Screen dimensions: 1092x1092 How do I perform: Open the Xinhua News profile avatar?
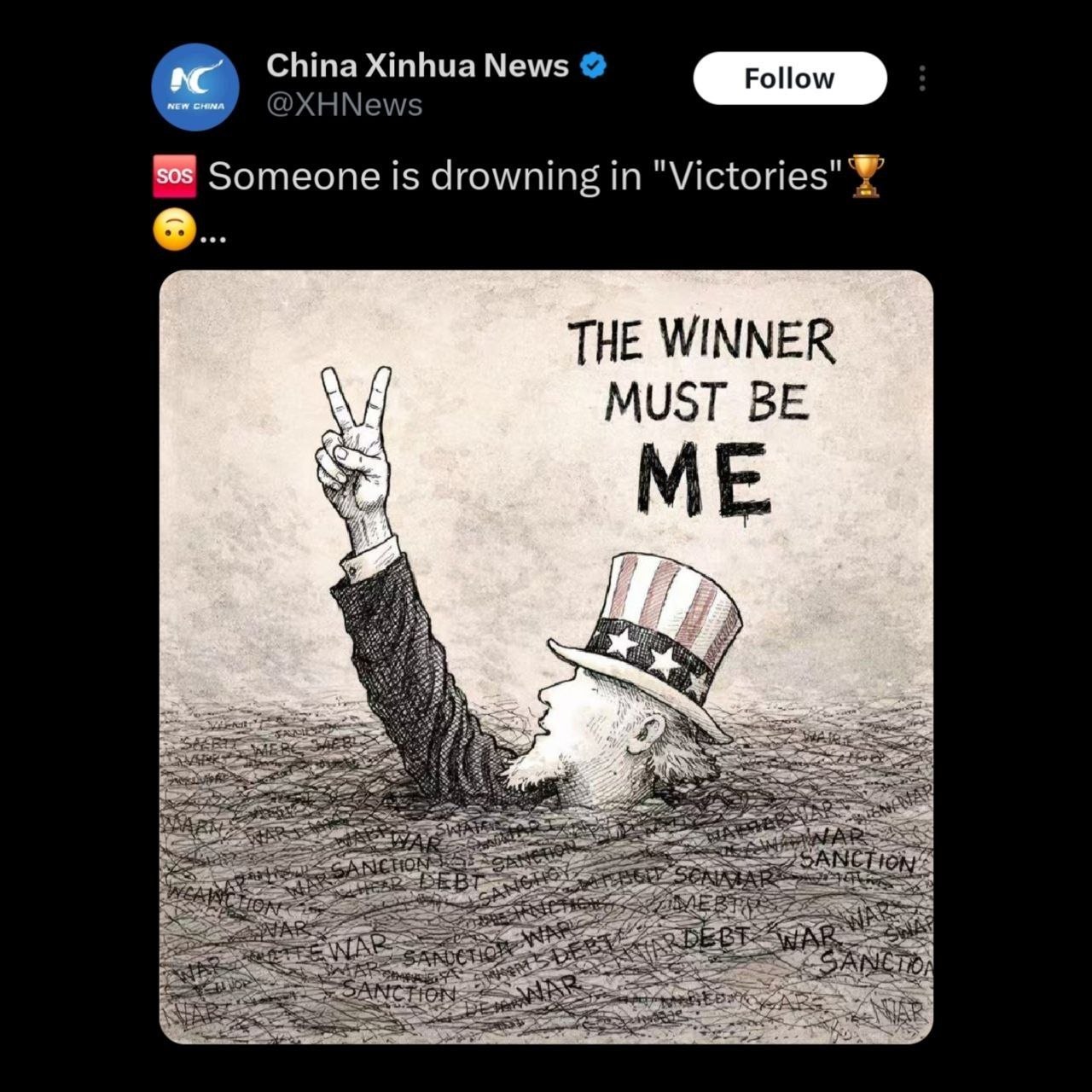point(195,86)
